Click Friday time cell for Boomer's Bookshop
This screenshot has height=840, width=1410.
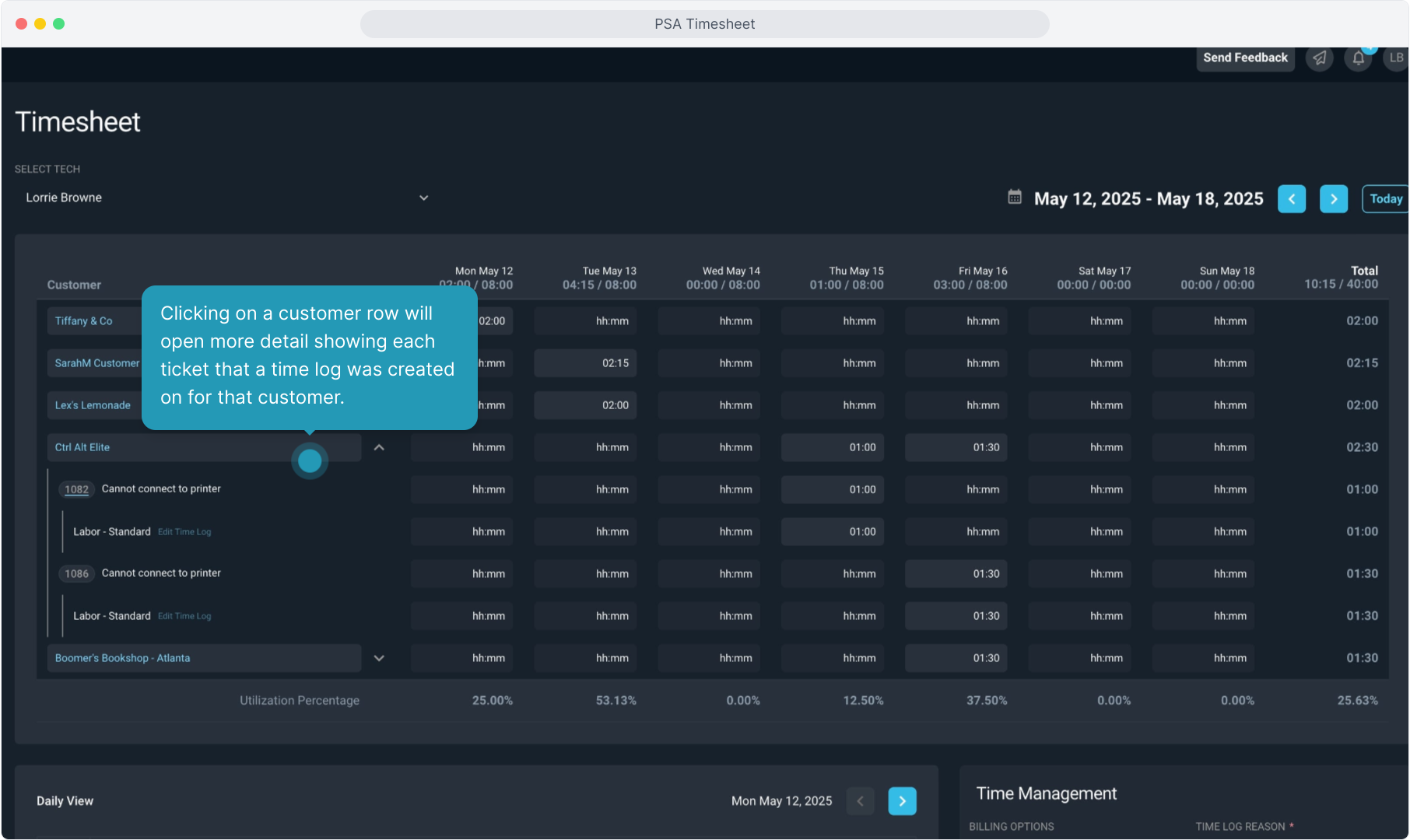(956, 658)
